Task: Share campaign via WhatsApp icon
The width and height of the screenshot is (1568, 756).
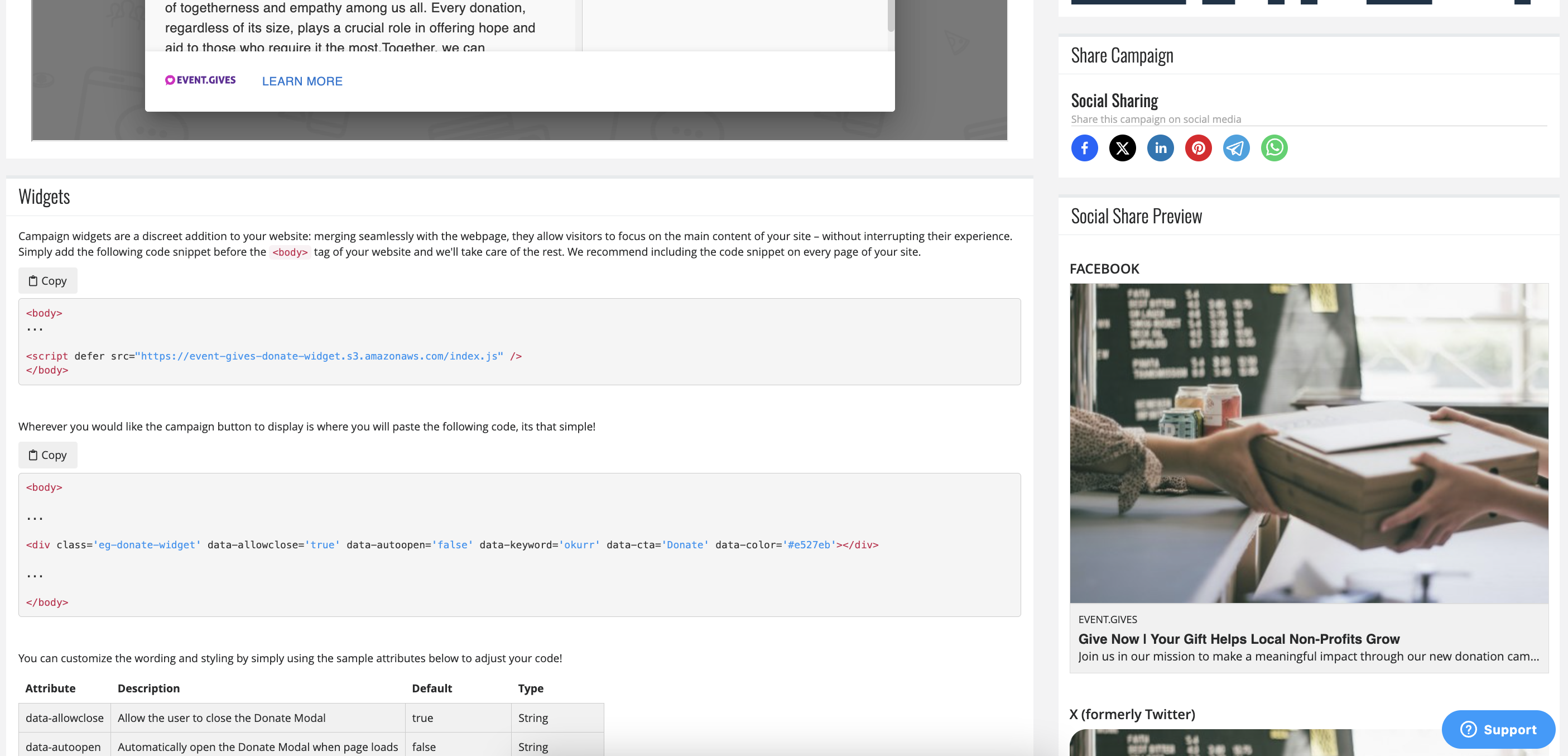Action: tap(1274, 148)
